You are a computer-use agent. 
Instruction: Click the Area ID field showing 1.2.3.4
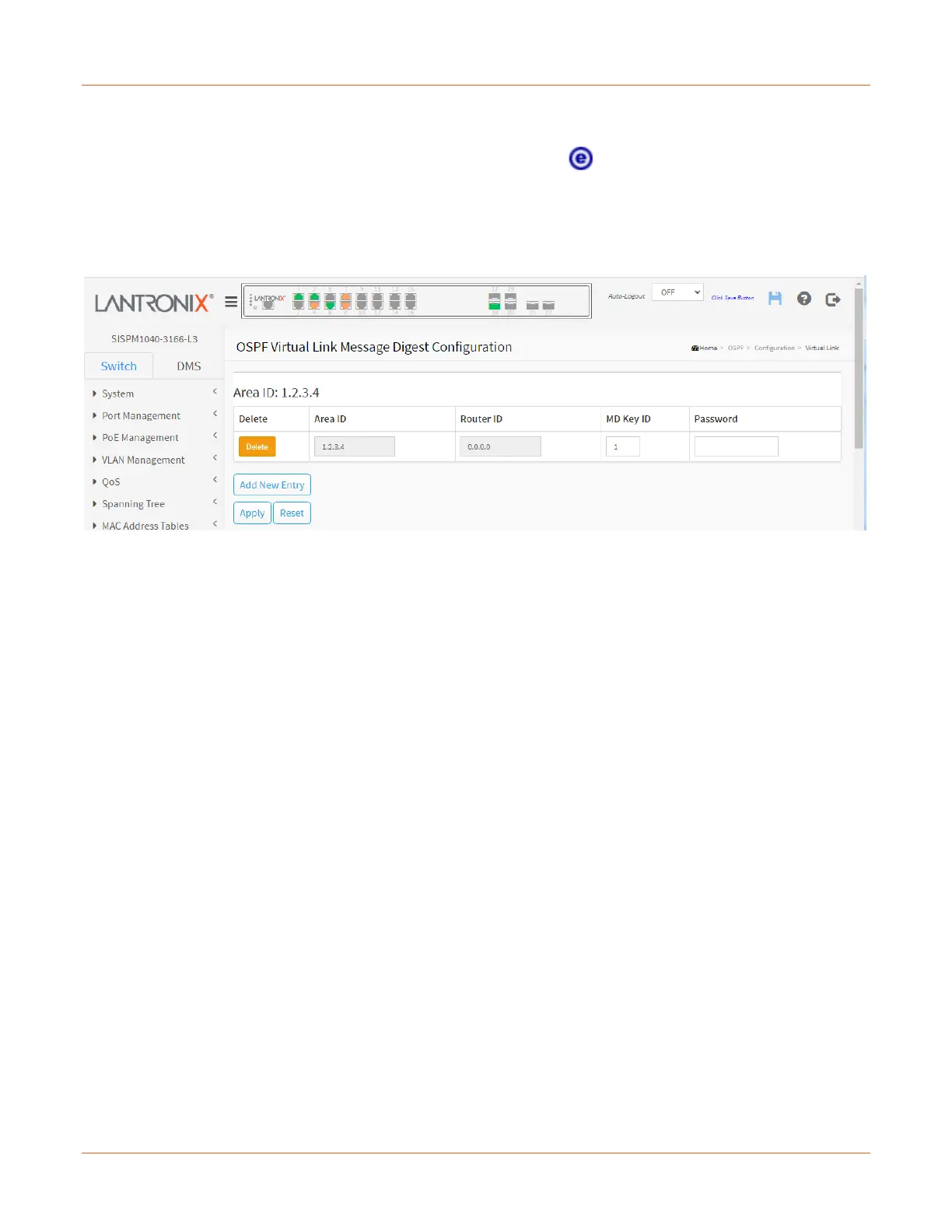pyautogui.click(x=355, y=447)
